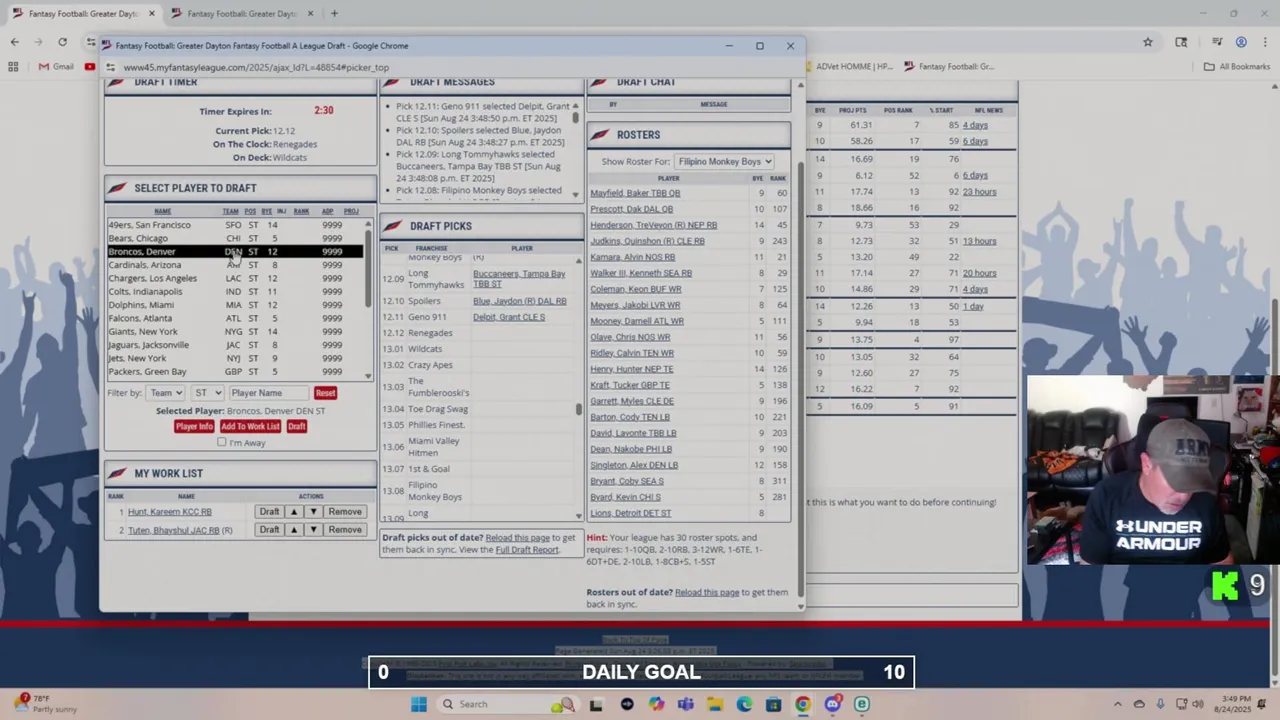Draft Hunt, Kareem from work list

coord(269,512)
